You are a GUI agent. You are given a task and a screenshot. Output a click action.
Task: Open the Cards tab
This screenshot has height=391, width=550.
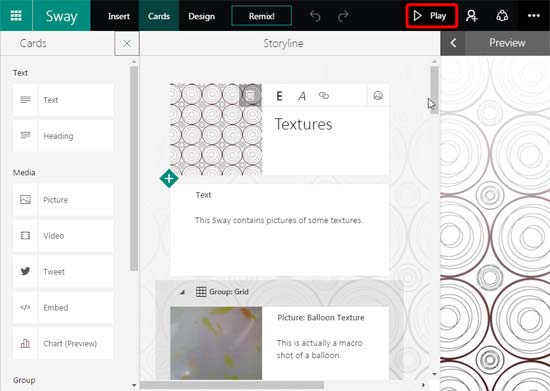click(x=159, y=16)
